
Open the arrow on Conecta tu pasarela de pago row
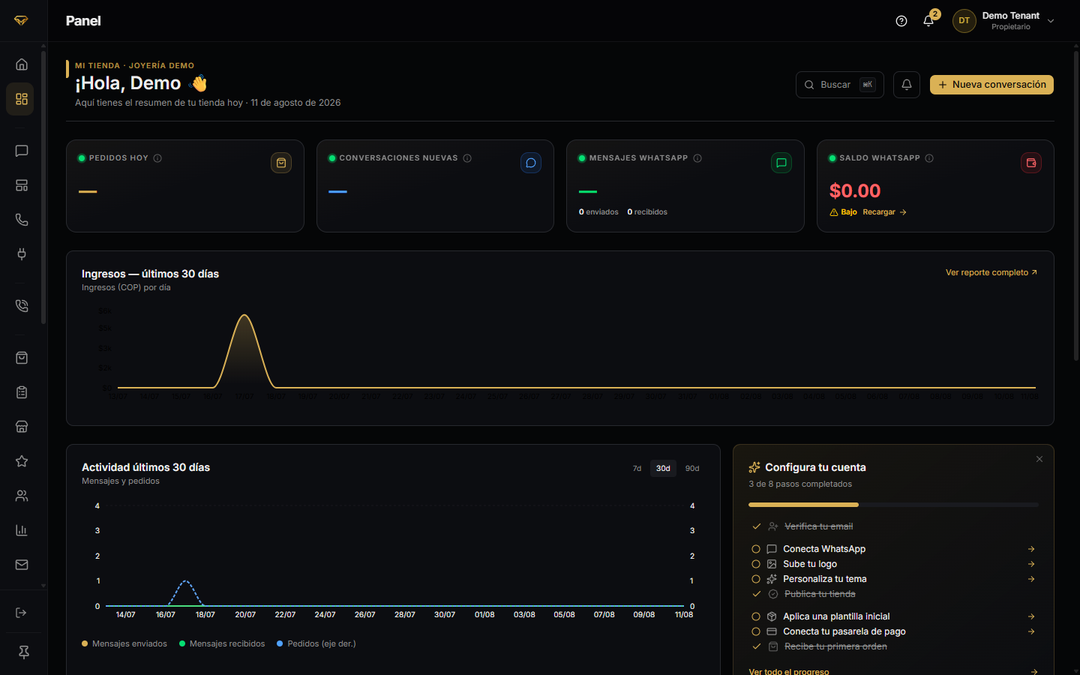click(1031, 632)
